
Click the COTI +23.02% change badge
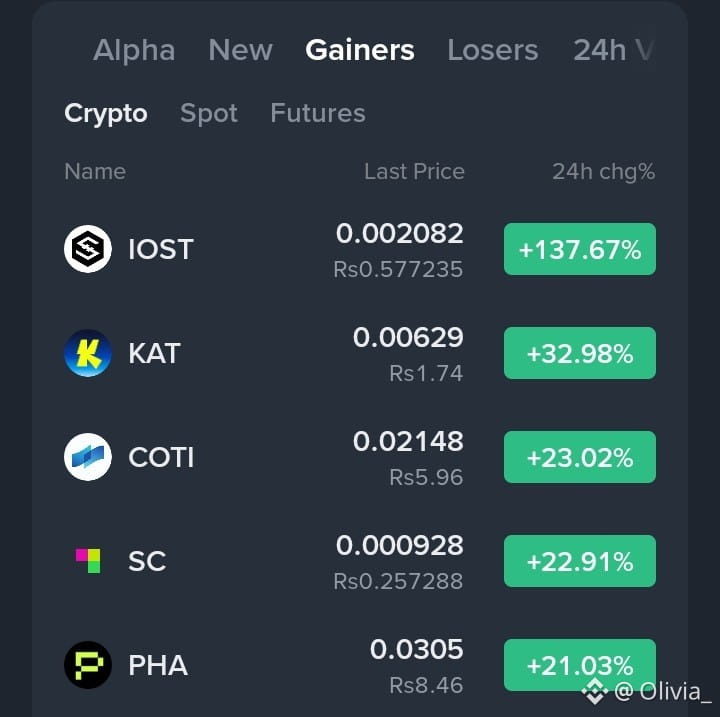[x=579, y=457]
